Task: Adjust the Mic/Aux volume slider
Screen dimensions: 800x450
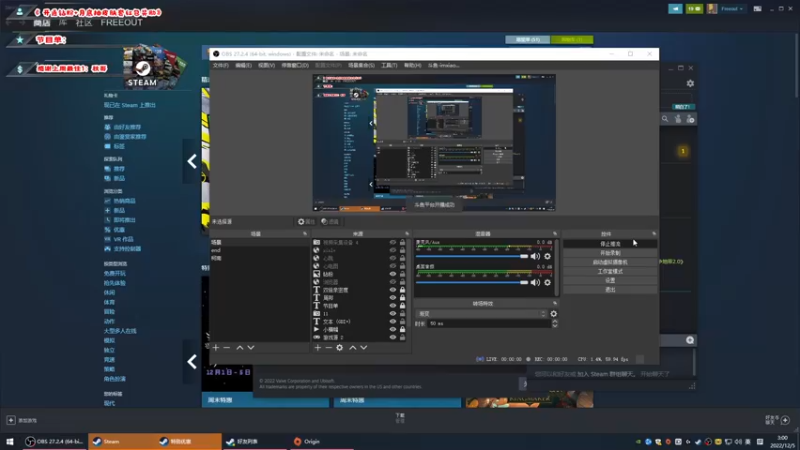Action: point(472,256)
